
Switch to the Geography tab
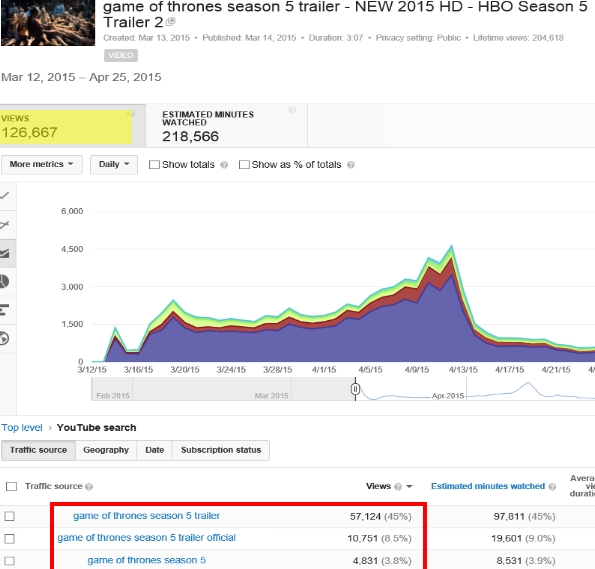[x=106, y=450]
